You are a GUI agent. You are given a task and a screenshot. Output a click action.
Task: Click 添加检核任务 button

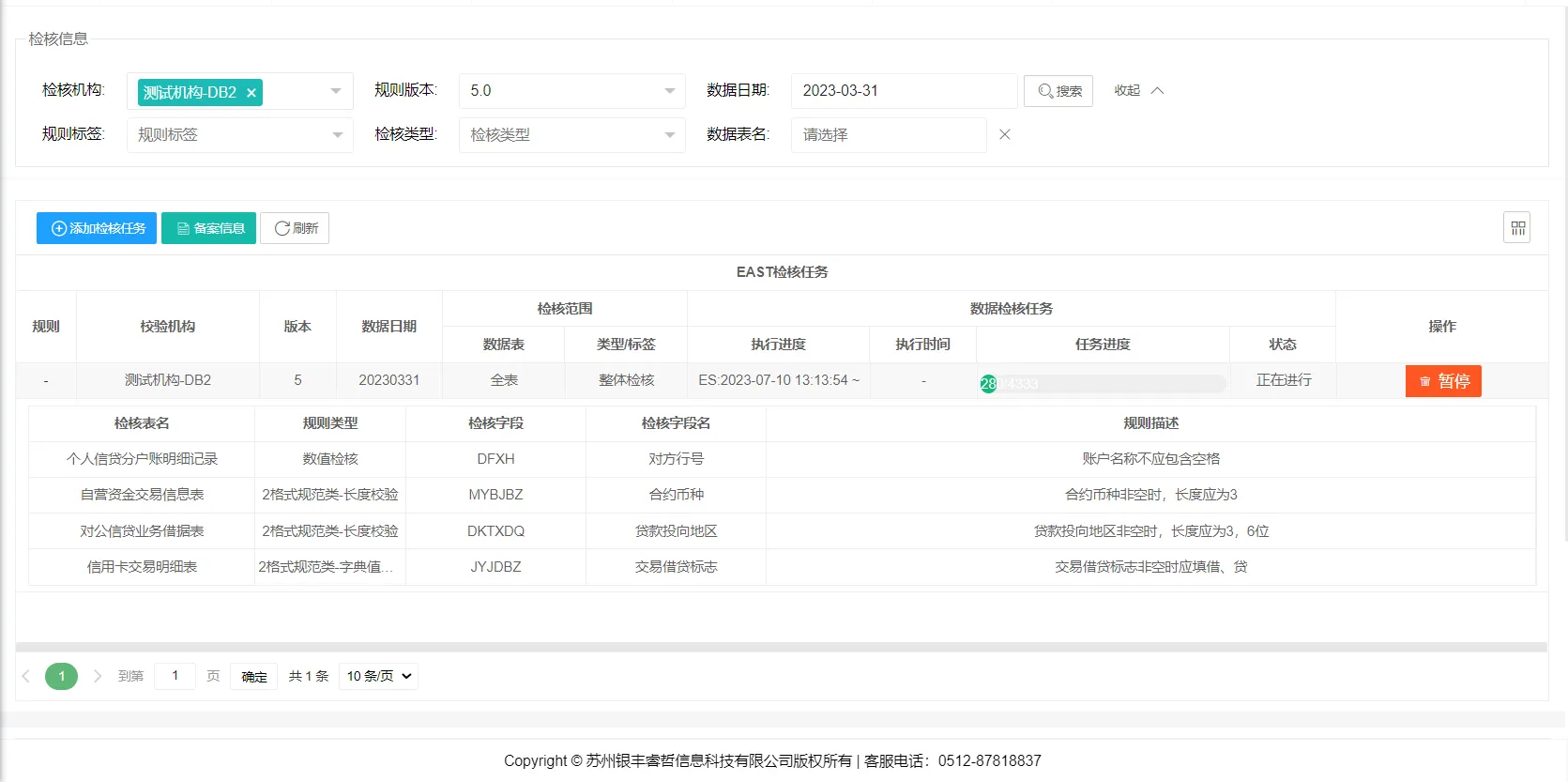(97, 228)
